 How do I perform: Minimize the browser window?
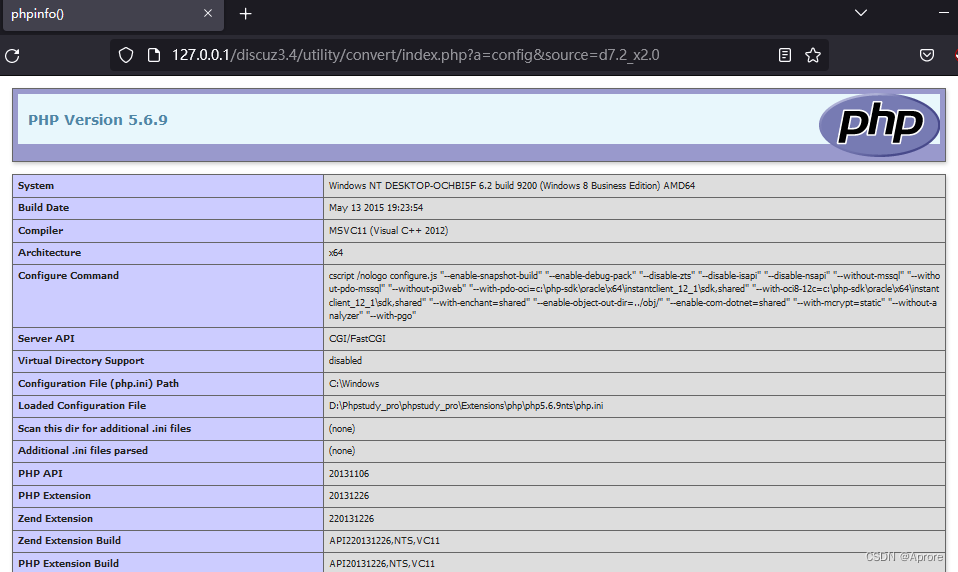[x=944, y=13]
